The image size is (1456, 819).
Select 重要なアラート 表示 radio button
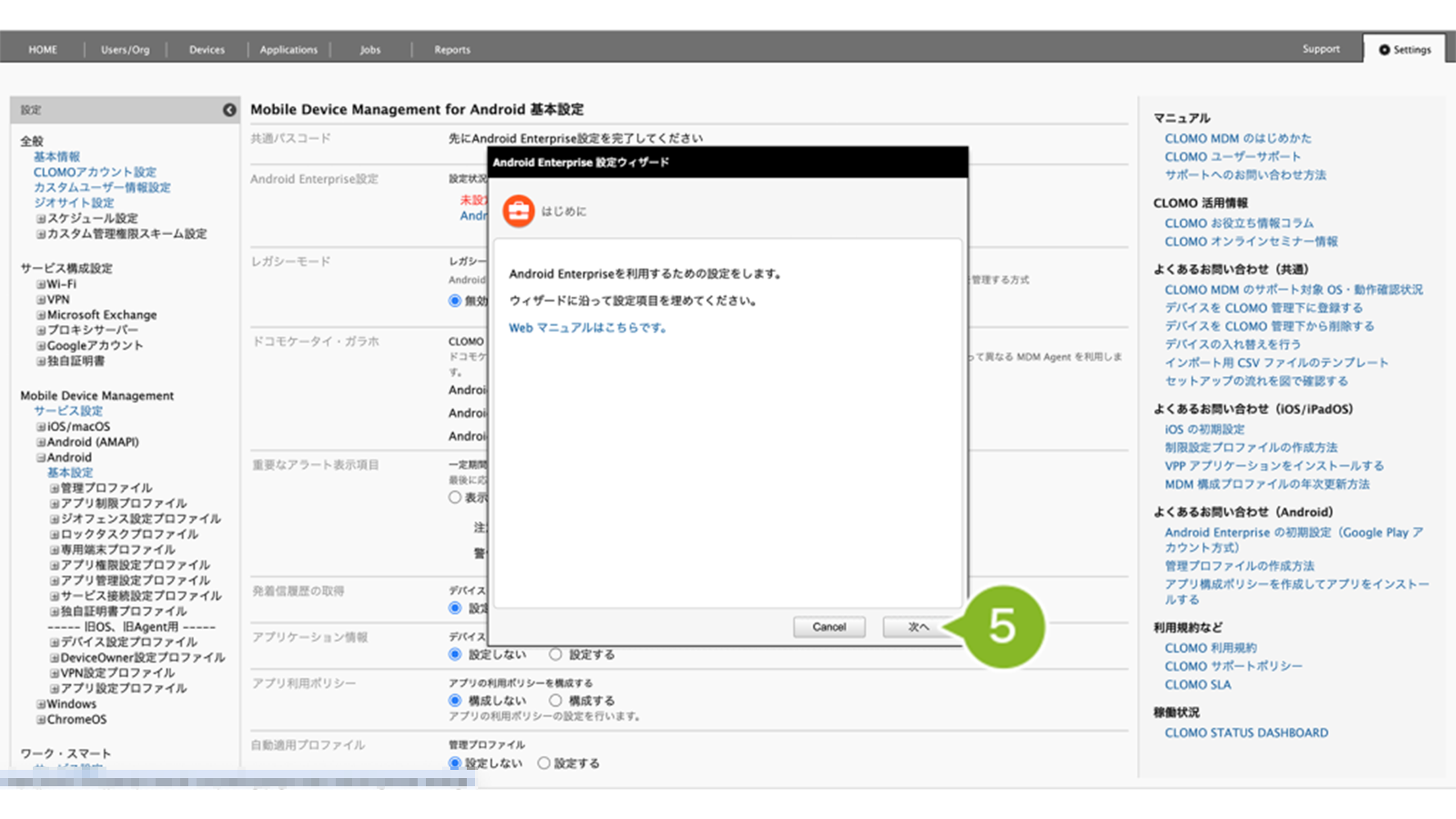coord(454,497)
